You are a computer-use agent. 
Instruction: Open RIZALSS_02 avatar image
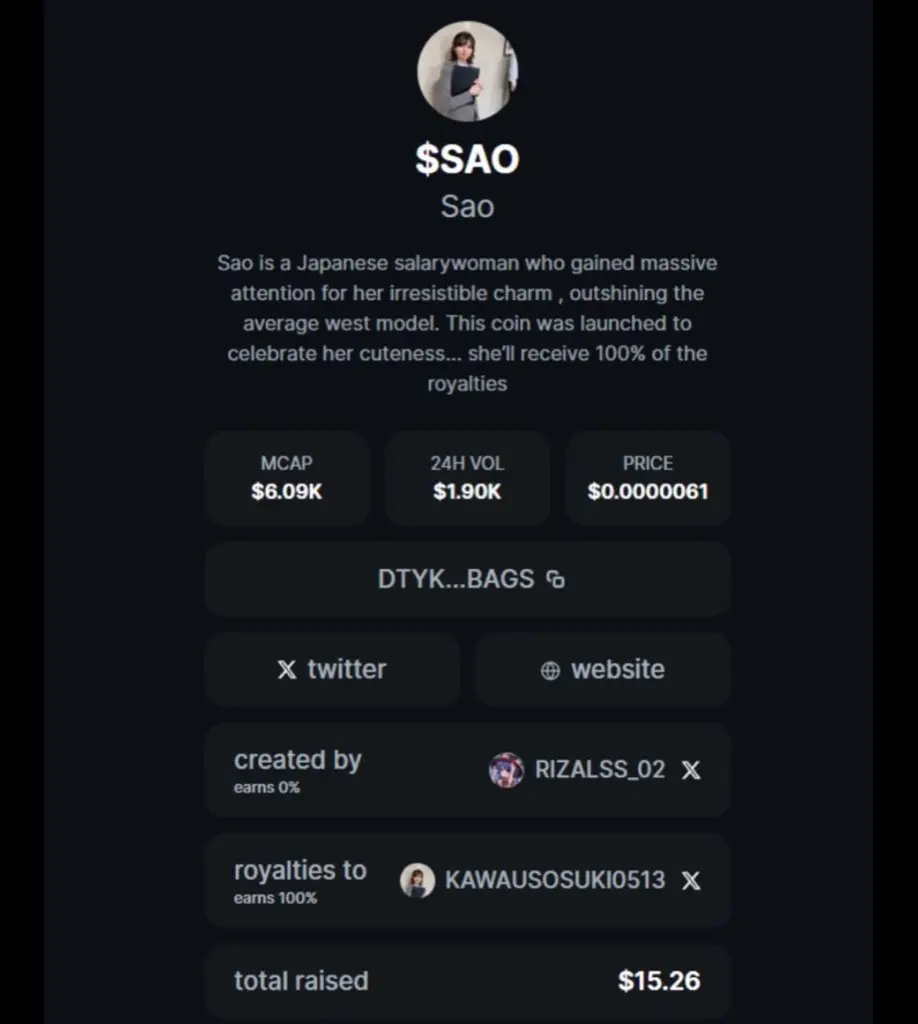pyautogui.click(x=506, y=769)
